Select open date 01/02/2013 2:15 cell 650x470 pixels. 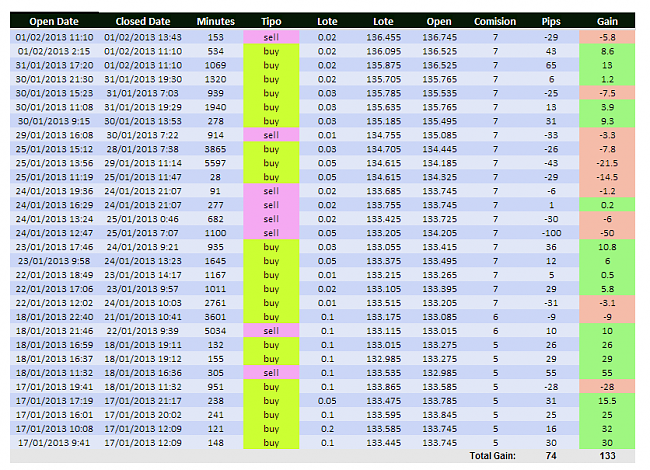tap(55, 50)
